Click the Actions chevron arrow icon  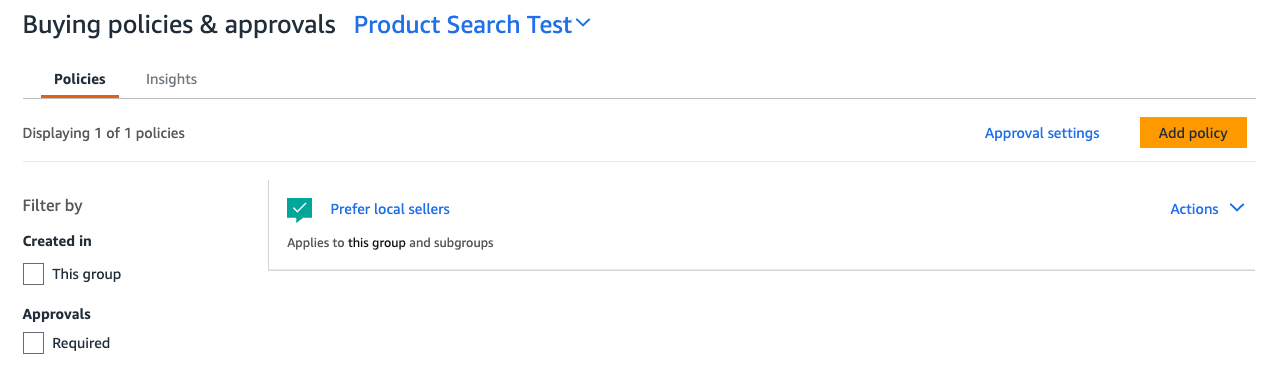point(1237,208)
